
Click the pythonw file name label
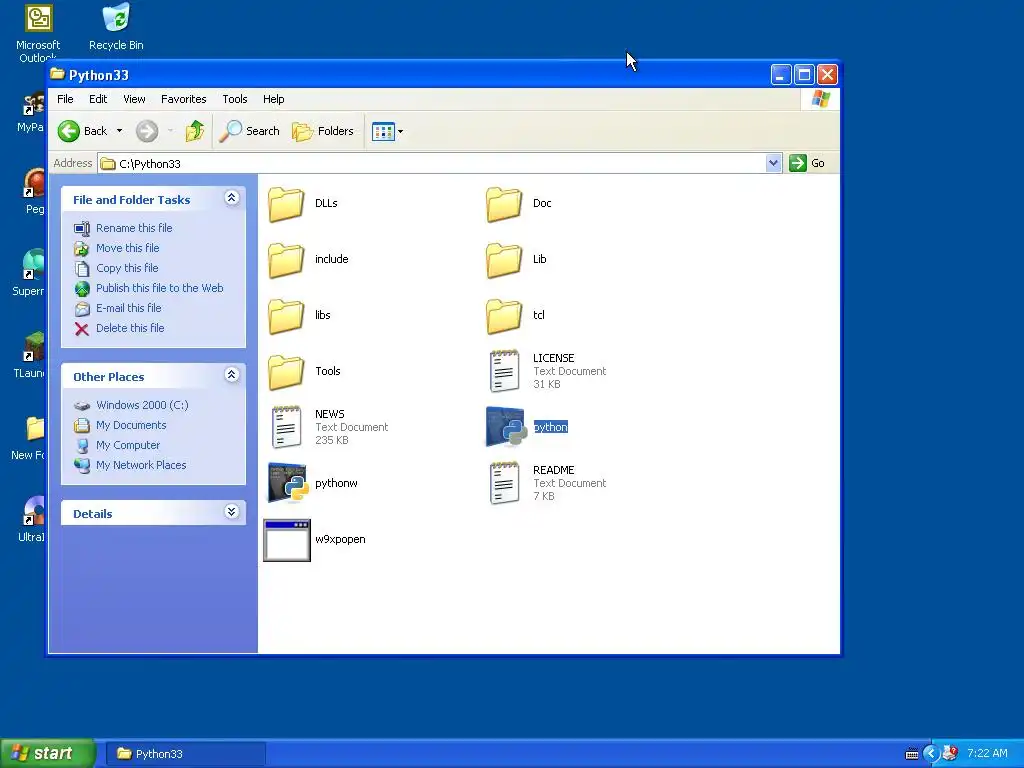[x=336, y=483]
